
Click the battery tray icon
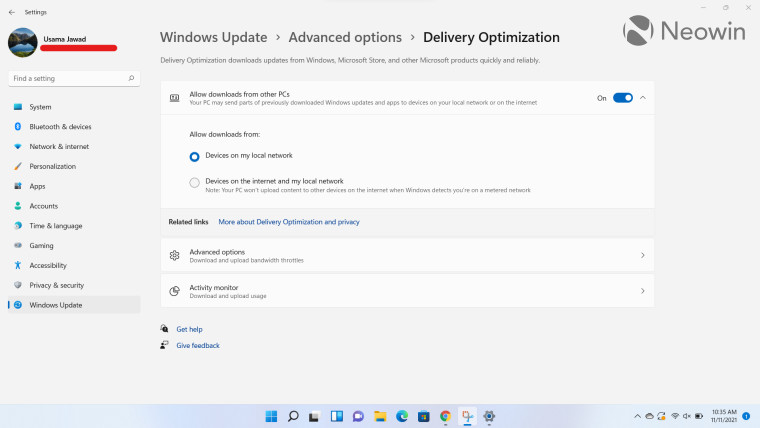[x=699, y=416]
